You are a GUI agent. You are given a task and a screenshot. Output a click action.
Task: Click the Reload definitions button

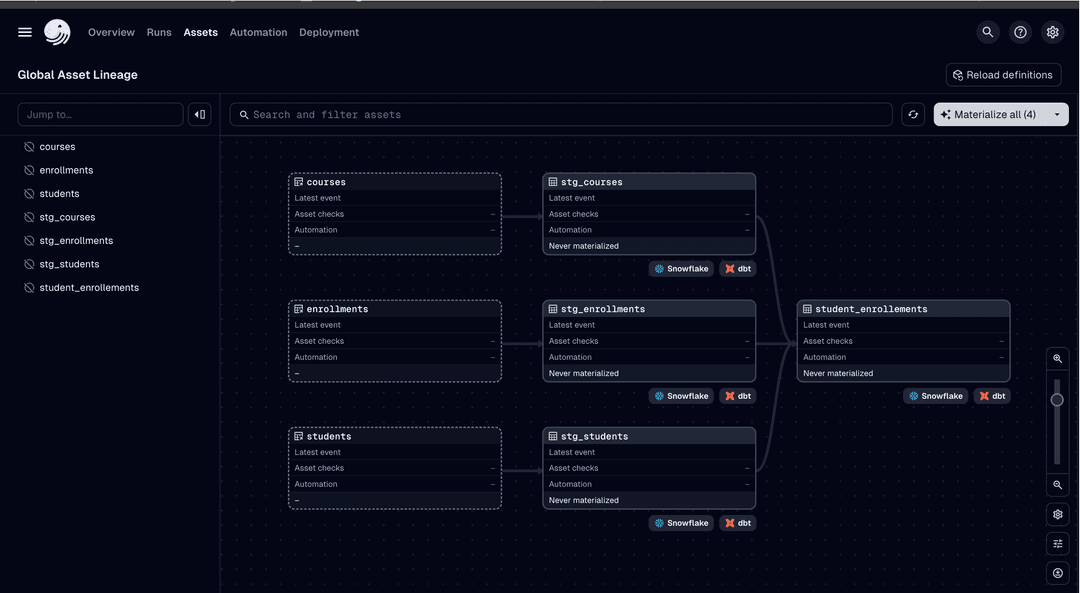(1003, 74)
